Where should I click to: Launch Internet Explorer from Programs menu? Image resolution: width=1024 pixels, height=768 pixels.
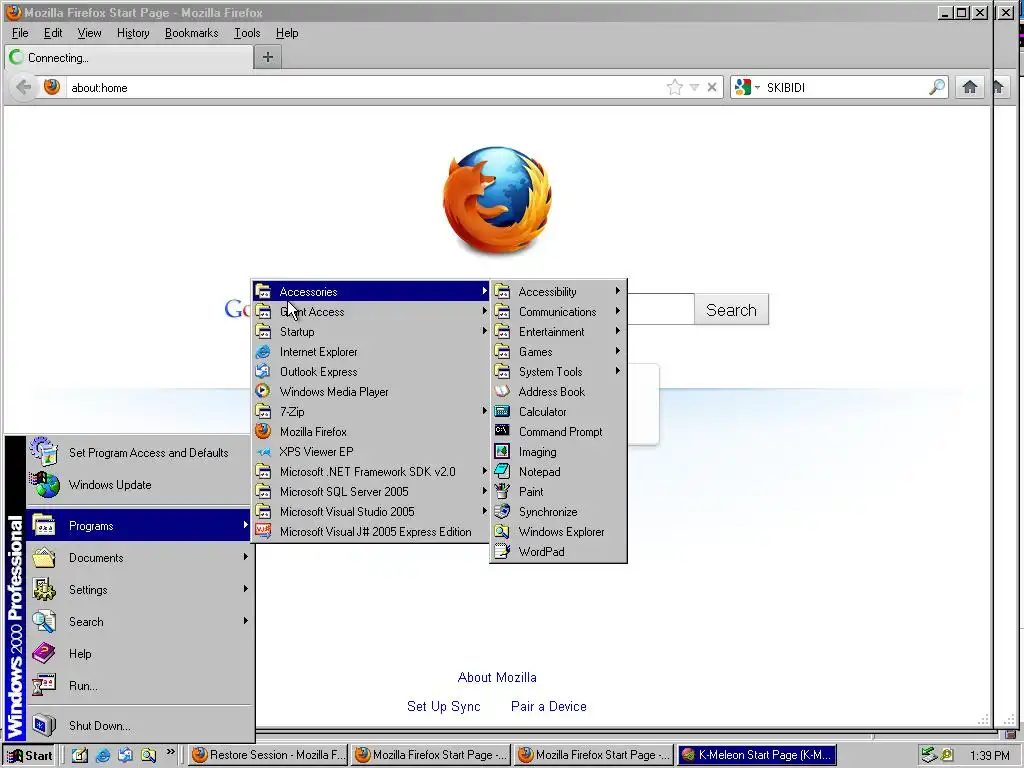pyautogui.click(x=371, y=352)
